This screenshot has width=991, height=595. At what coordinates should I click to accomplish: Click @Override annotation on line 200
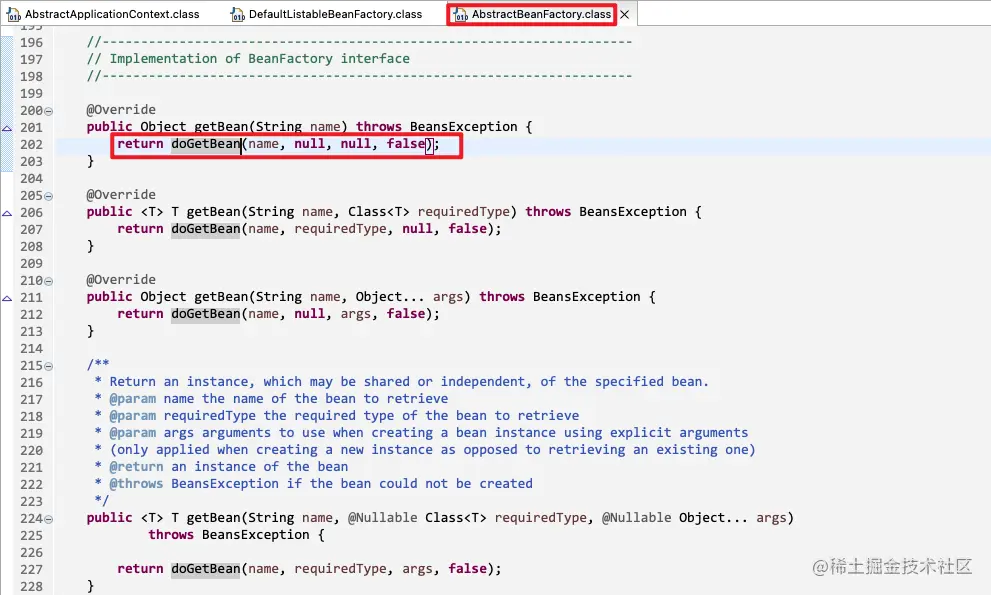click(x=121, y=110)
